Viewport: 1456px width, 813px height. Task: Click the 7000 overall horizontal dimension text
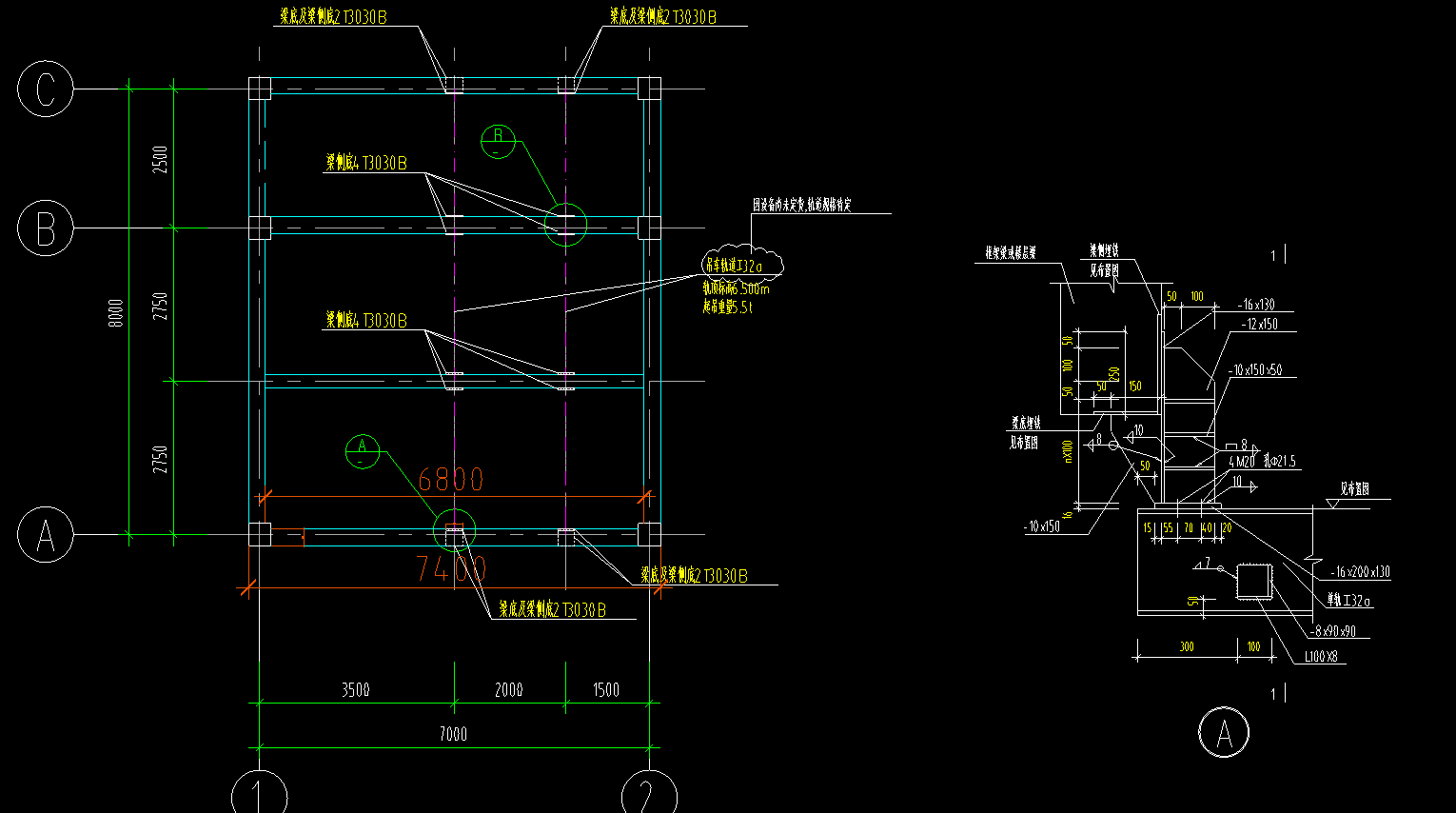click(x=453, y=734)
